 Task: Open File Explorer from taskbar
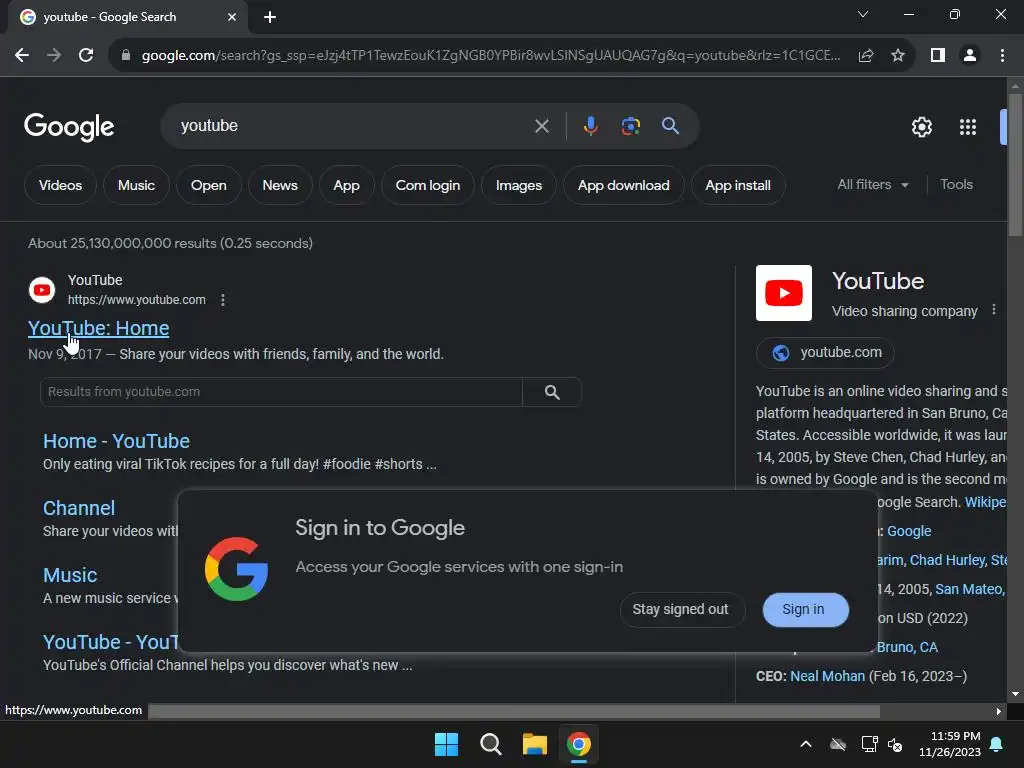point(534,744)
